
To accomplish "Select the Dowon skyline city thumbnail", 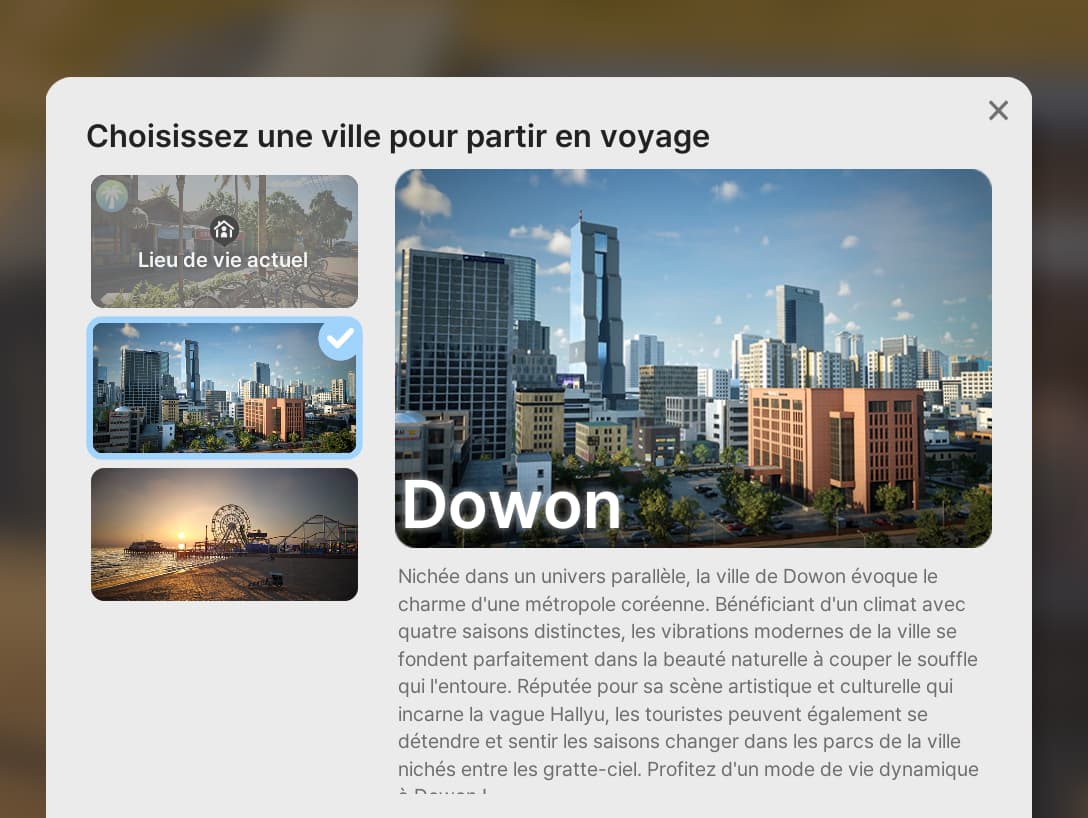I will [x=224, y=388].
